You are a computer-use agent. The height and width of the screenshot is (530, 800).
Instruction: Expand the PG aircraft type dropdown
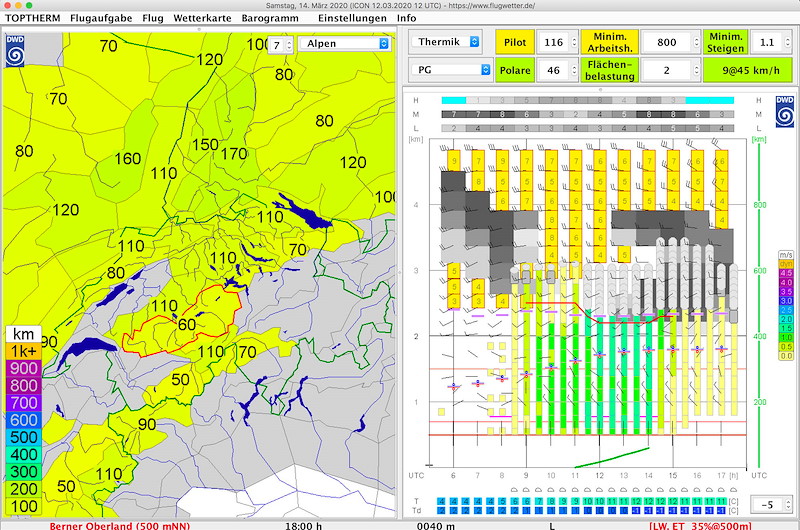point(451,70)
